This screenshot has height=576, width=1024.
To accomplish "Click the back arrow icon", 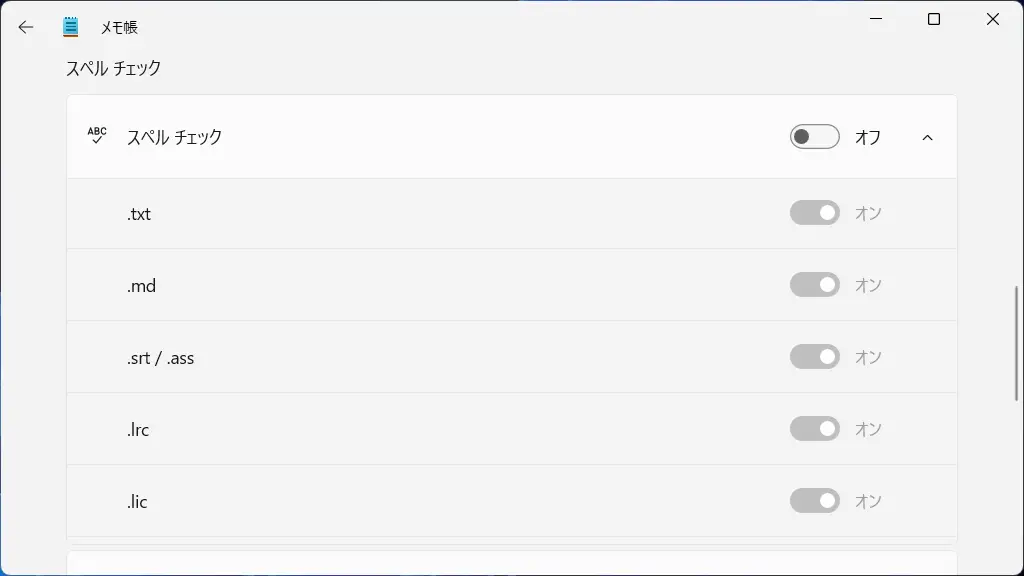I will (26, 27).
